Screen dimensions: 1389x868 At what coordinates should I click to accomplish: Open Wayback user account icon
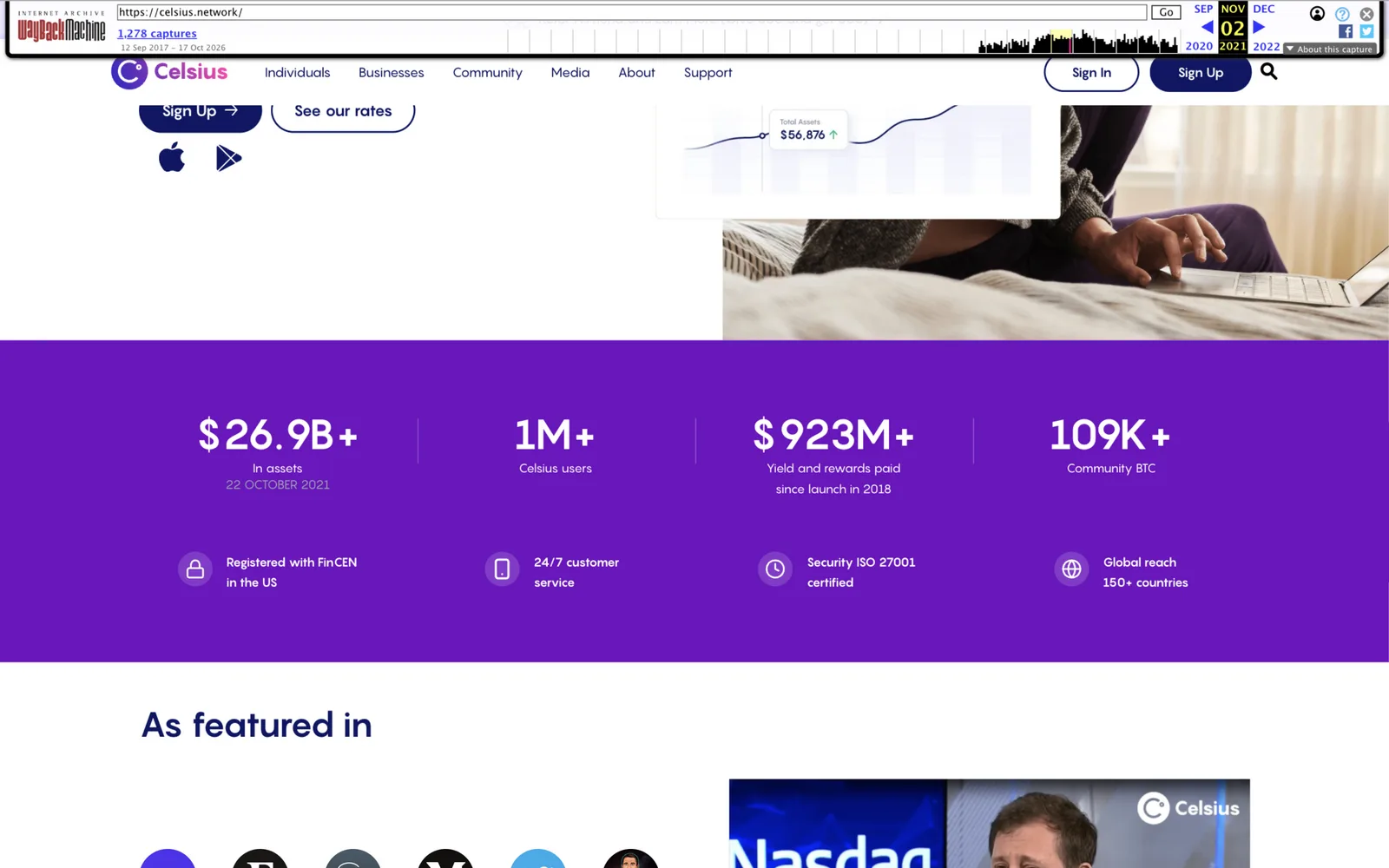point(1317,13)
